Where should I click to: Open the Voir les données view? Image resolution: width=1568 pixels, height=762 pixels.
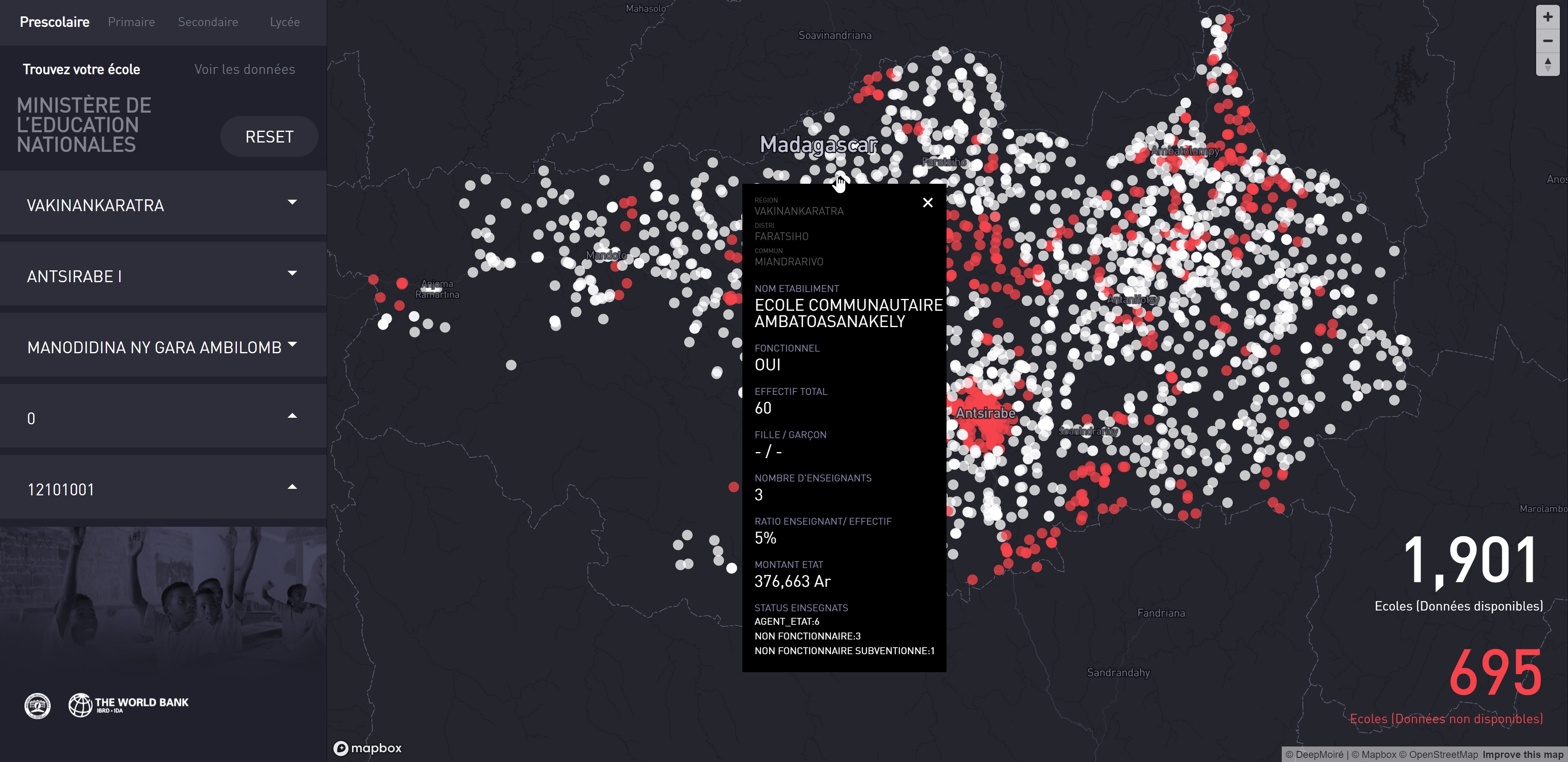coord(245,69)
